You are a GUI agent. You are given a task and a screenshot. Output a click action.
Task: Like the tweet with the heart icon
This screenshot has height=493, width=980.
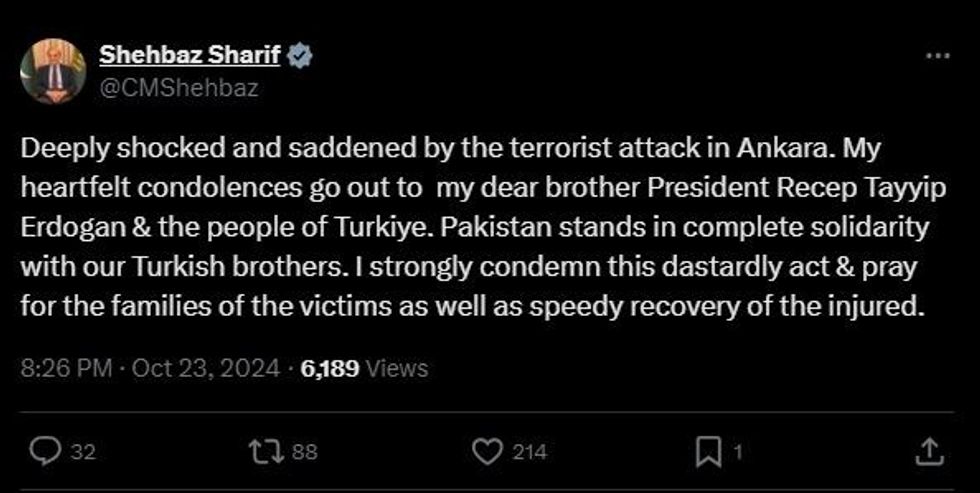[487, 452]
